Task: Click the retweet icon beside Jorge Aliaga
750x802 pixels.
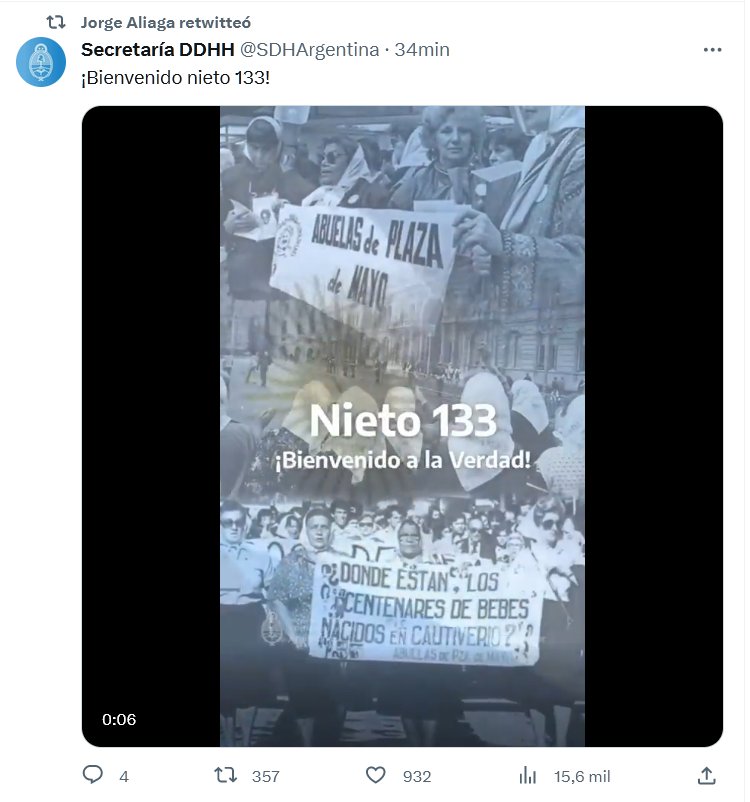Action: (56, 22)
